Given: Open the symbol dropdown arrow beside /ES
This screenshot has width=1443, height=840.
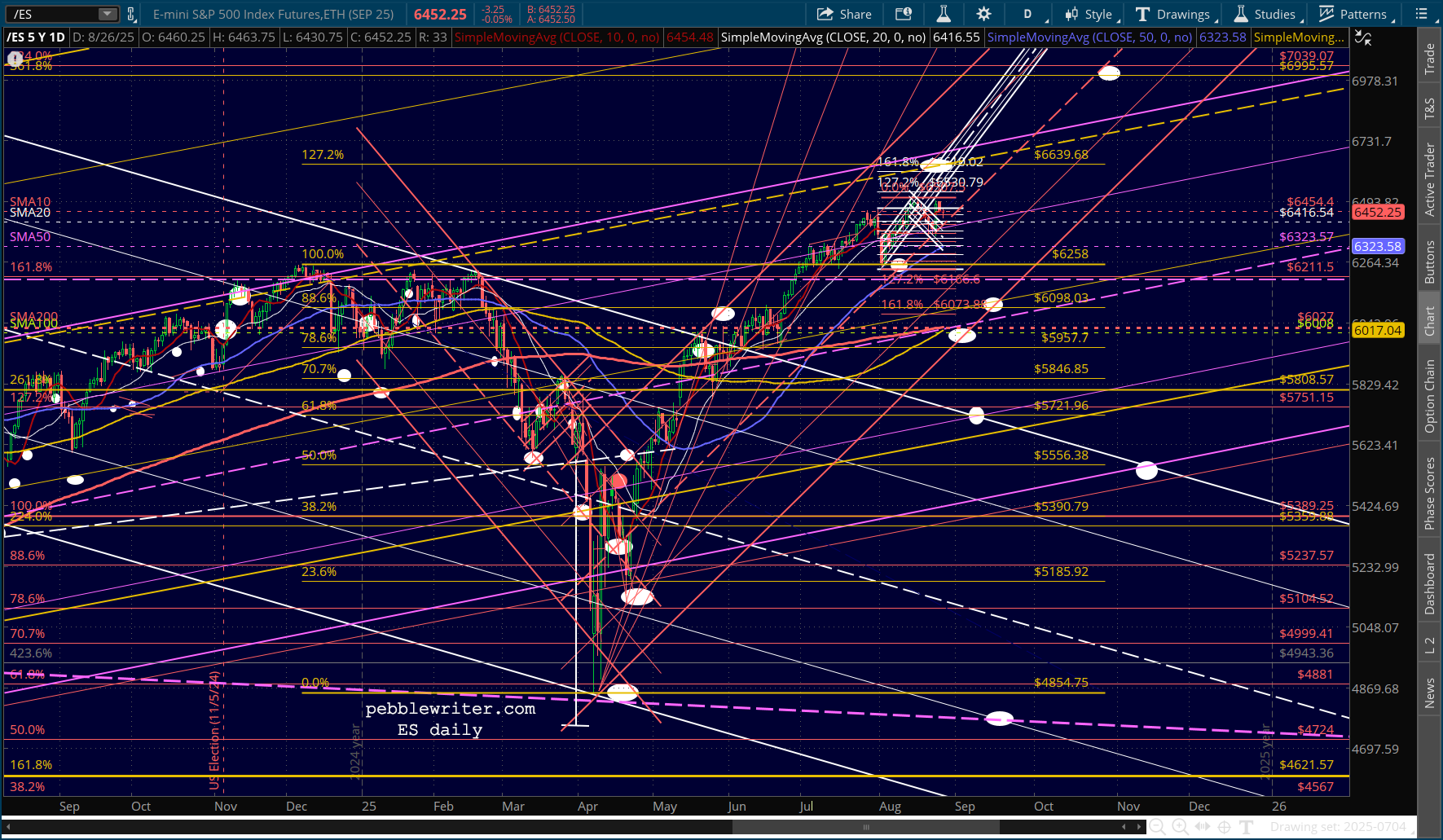Looking at the screenshot, I should [x=108, y=14].
